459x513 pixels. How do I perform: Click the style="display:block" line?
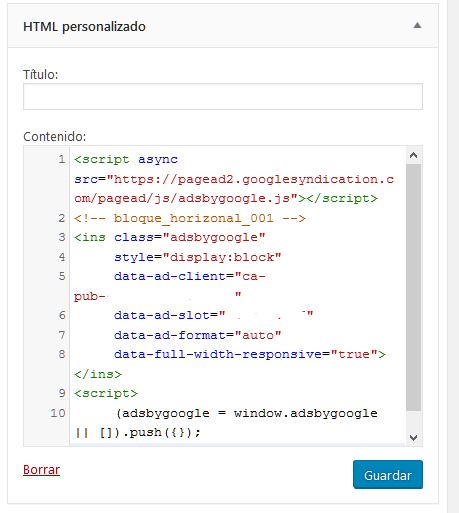[x=198, y=257]
